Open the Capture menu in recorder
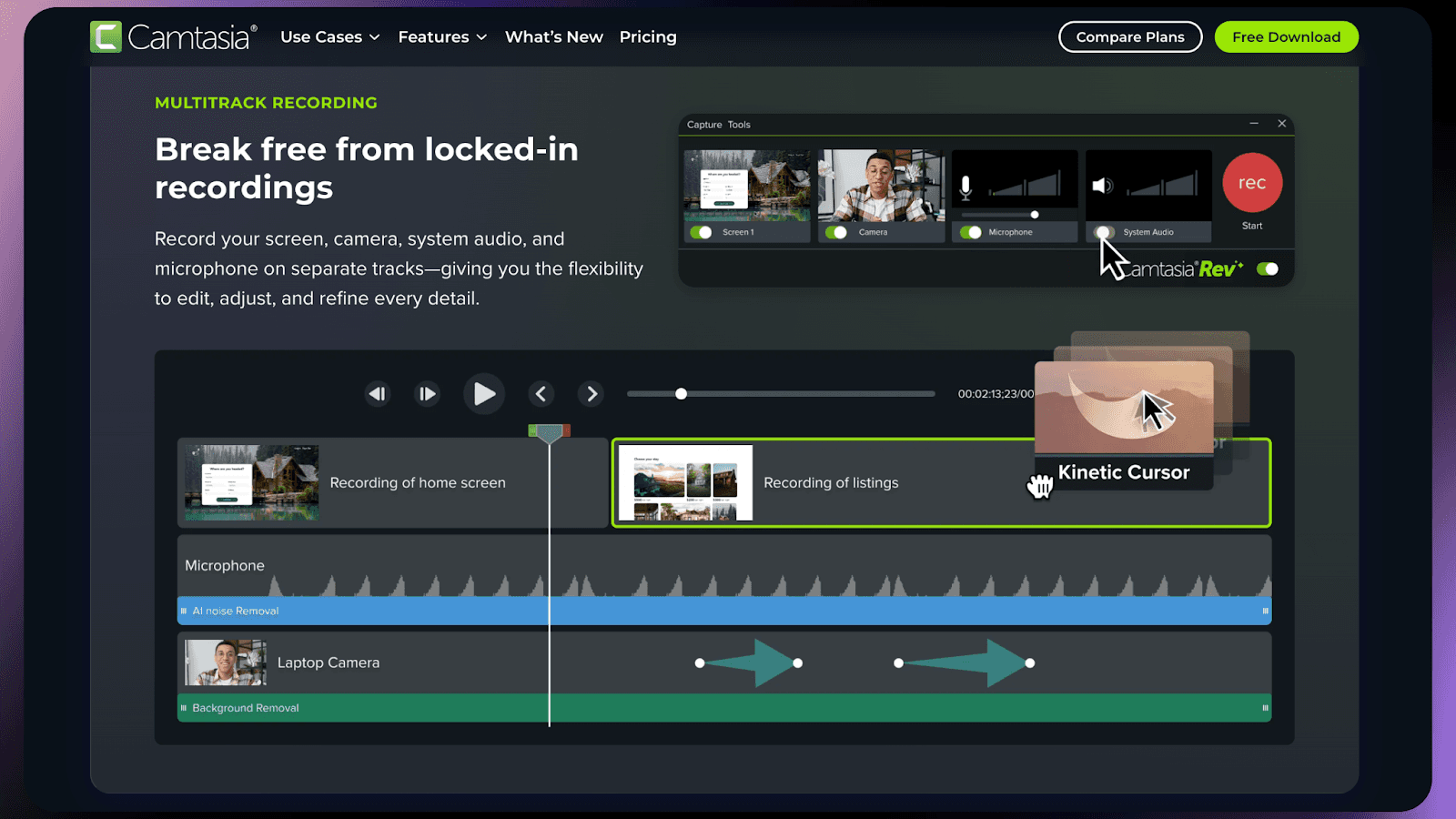 click(704, 125)
